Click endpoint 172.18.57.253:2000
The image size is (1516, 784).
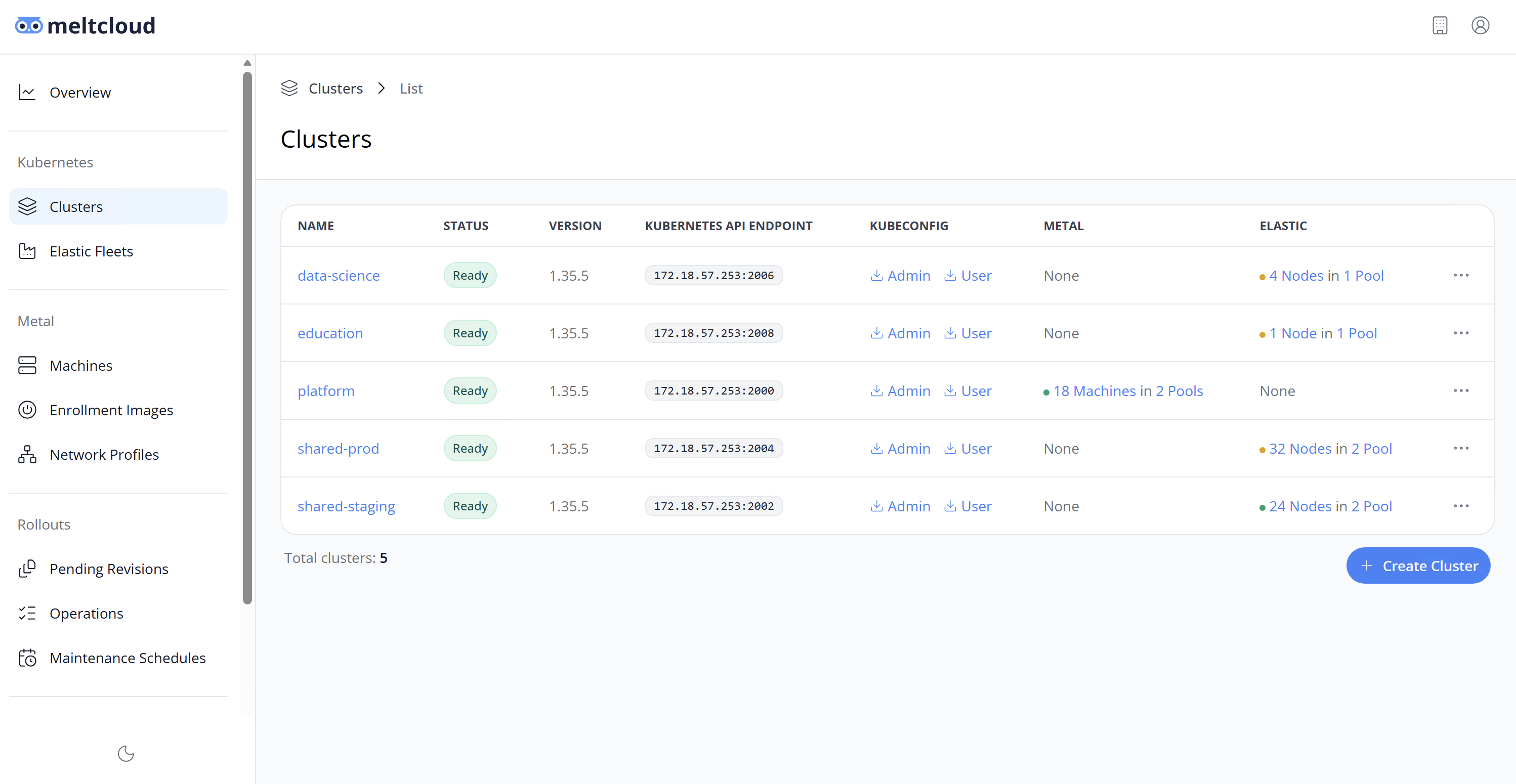coord(713,390)
